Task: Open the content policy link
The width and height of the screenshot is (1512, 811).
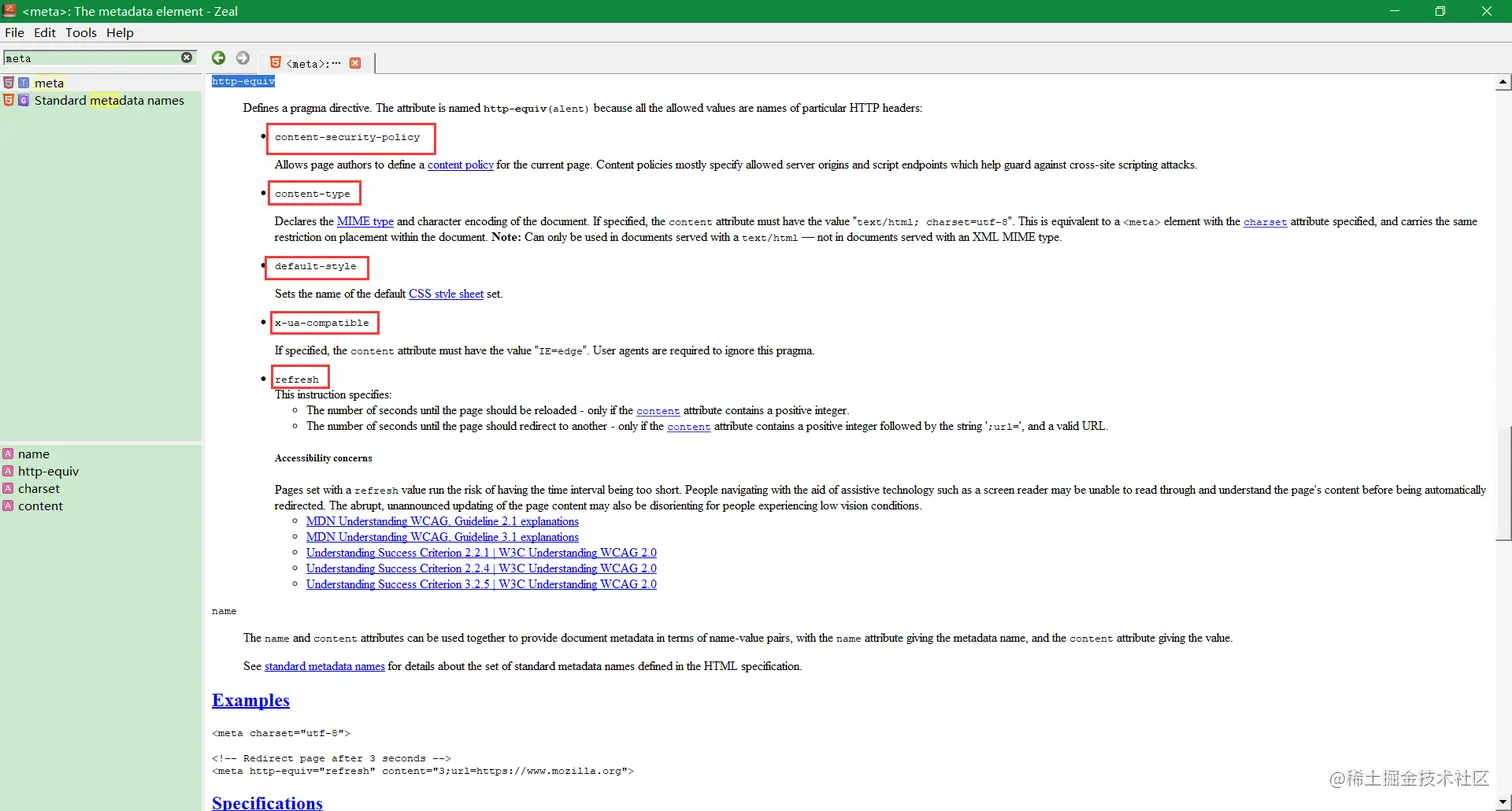Action: point(460,165)
